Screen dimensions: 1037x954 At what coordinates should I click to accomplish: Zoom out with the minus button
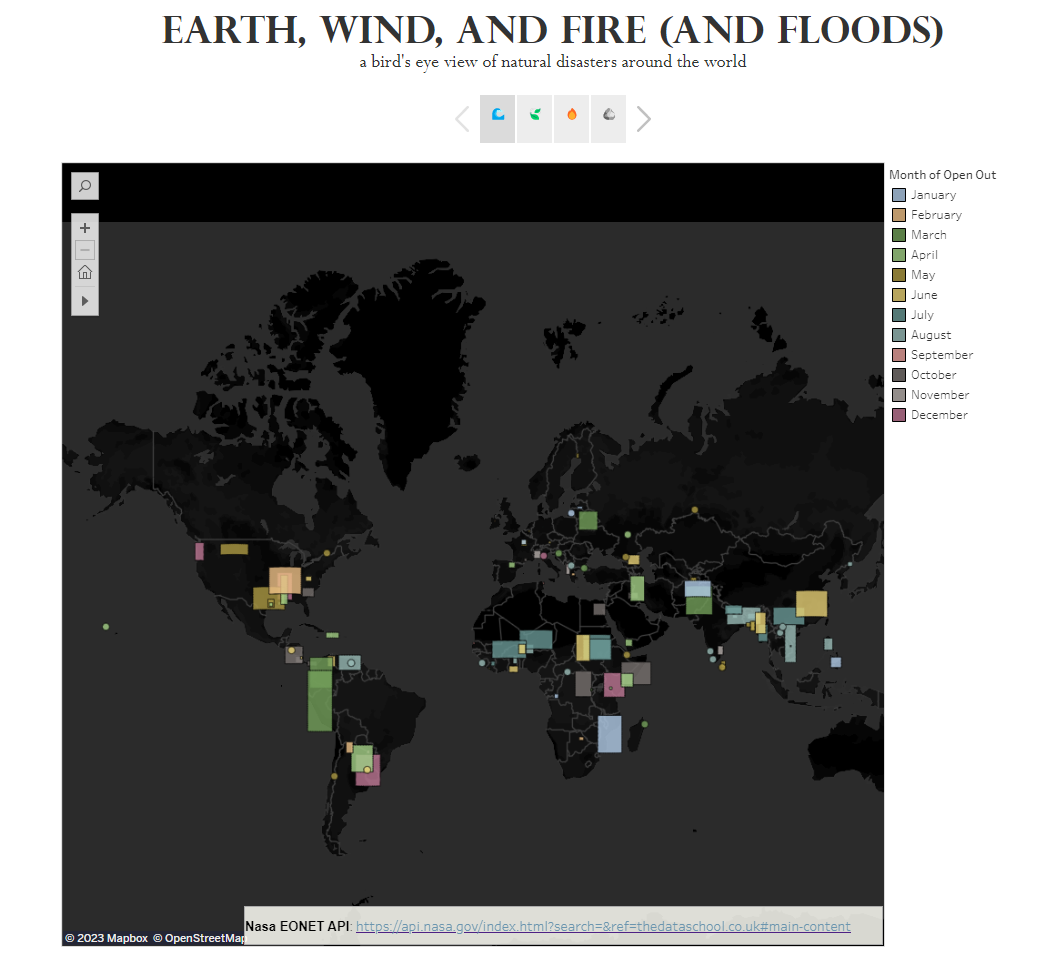pyautogui.click(x=85, y=250)
